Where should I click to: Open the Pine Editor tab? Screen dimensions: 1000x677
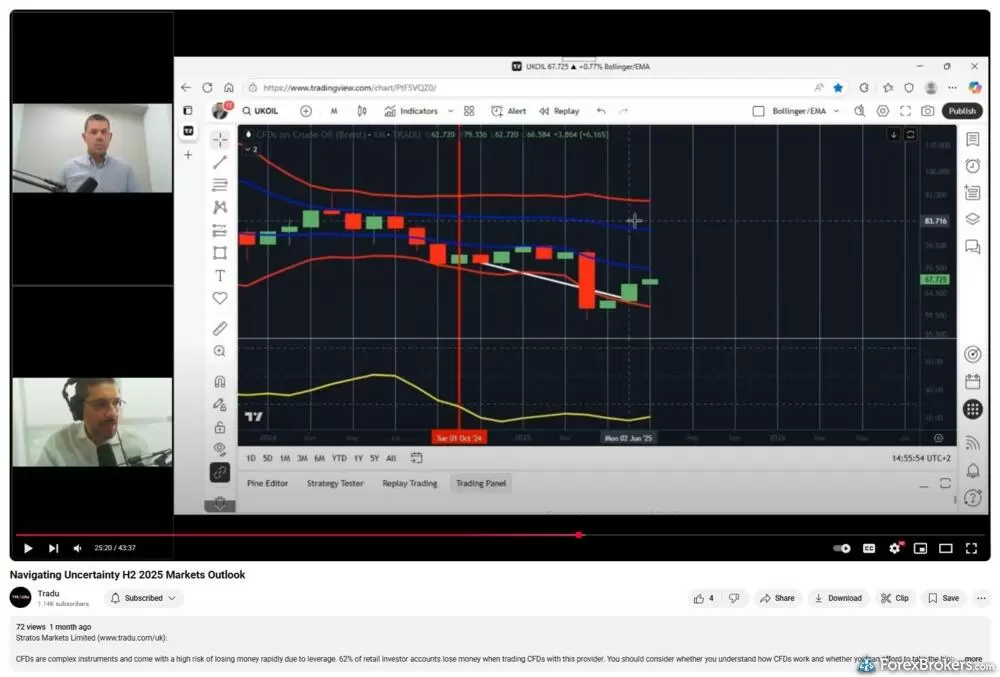coord(267,483)
